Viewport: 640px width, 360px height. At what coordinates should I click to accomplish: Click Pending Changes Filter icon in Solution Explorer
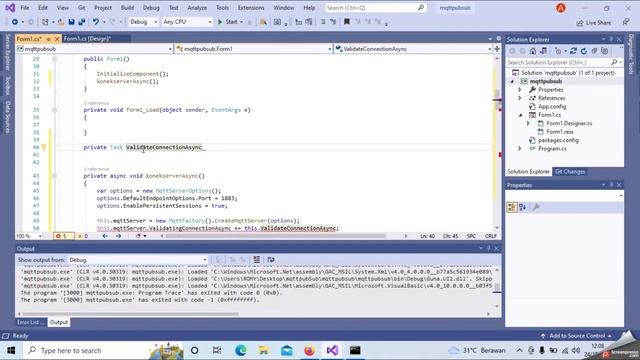tap(558, 51)
